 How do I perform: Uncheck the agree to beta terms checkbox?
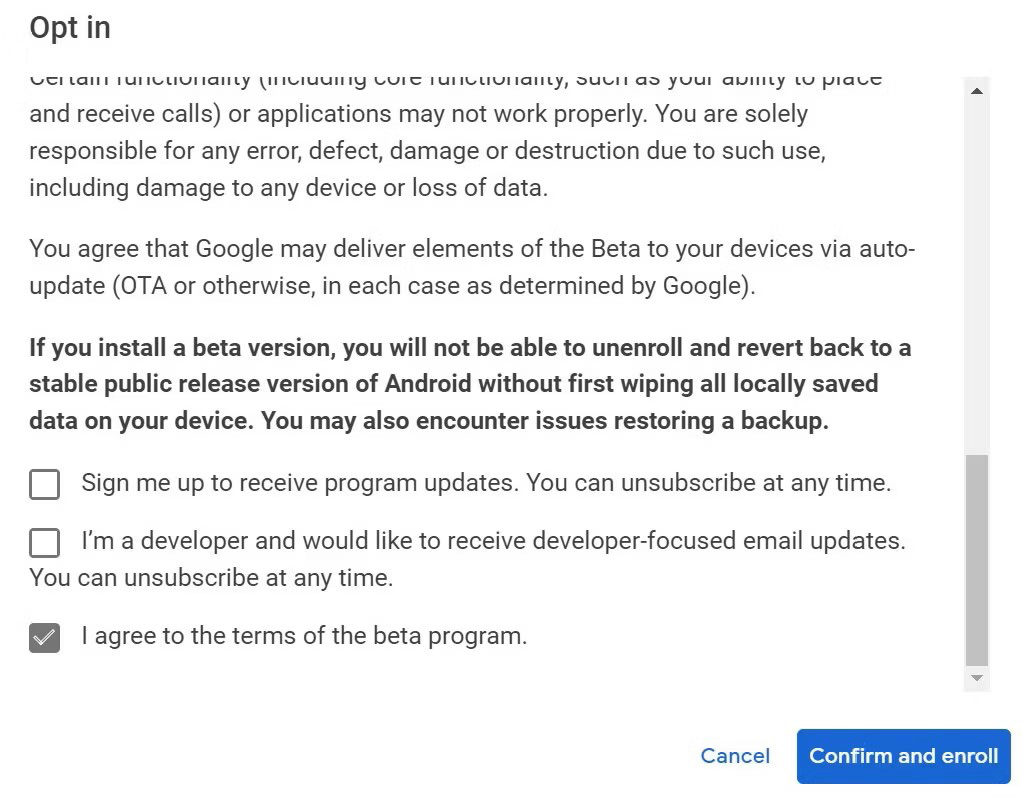(44, 638)
